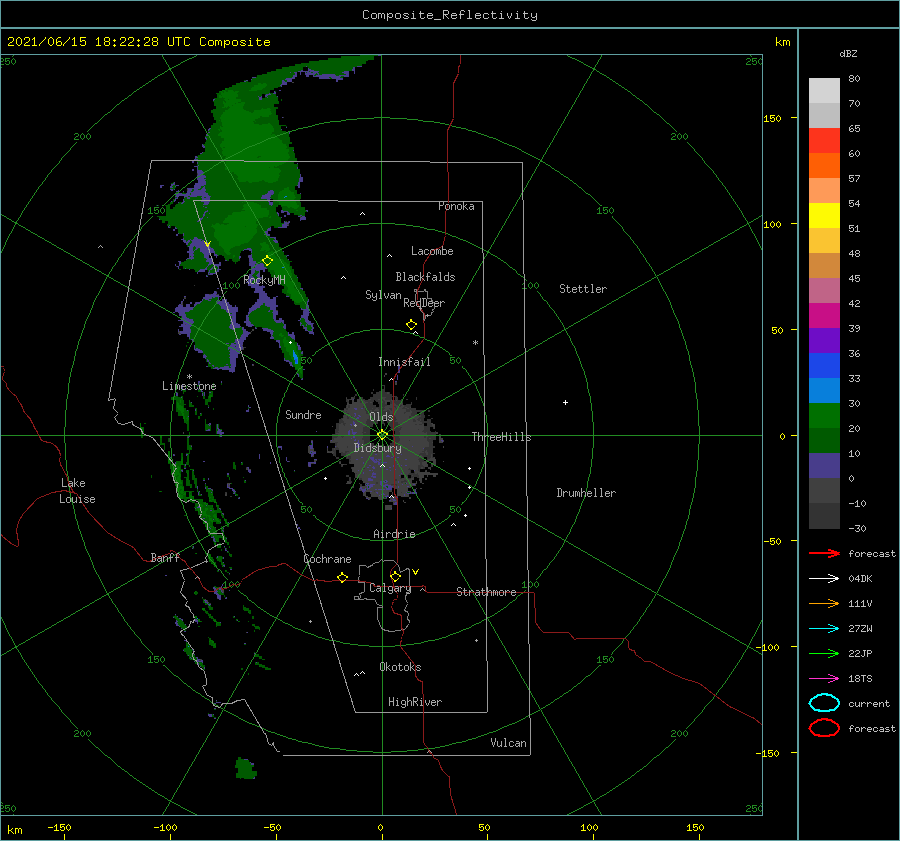Click the yellow diamond marker inside Calgary
The width and height of the screenshot is (900, 841).
pyautogui.click(x=395, y=576)
